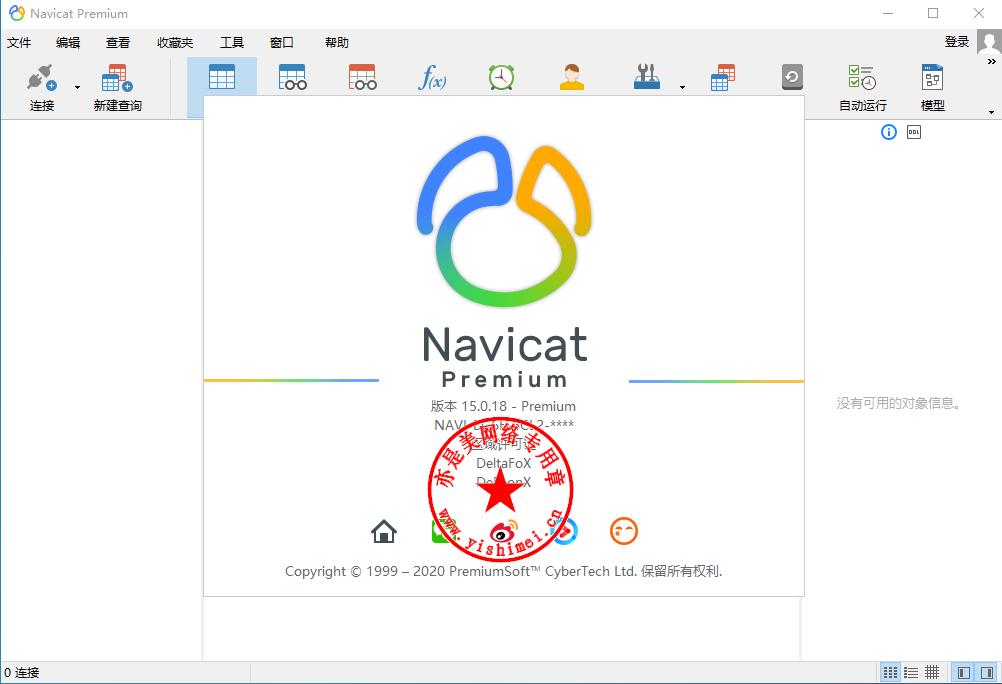Open the 编辑 menu
This screenshot has width=1002, height=684.
68,43
